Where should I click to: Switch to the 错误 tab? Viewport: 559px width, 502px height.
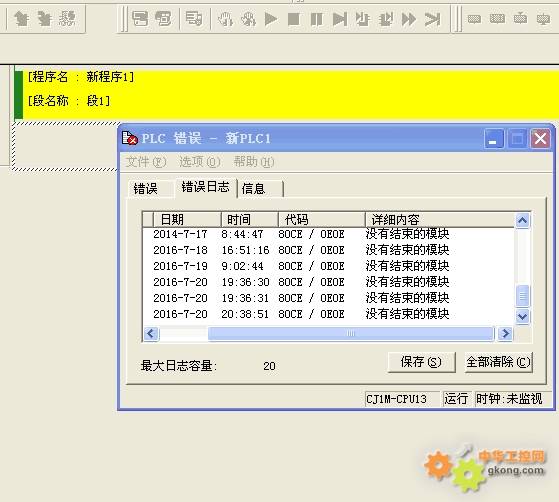point(145,189)
